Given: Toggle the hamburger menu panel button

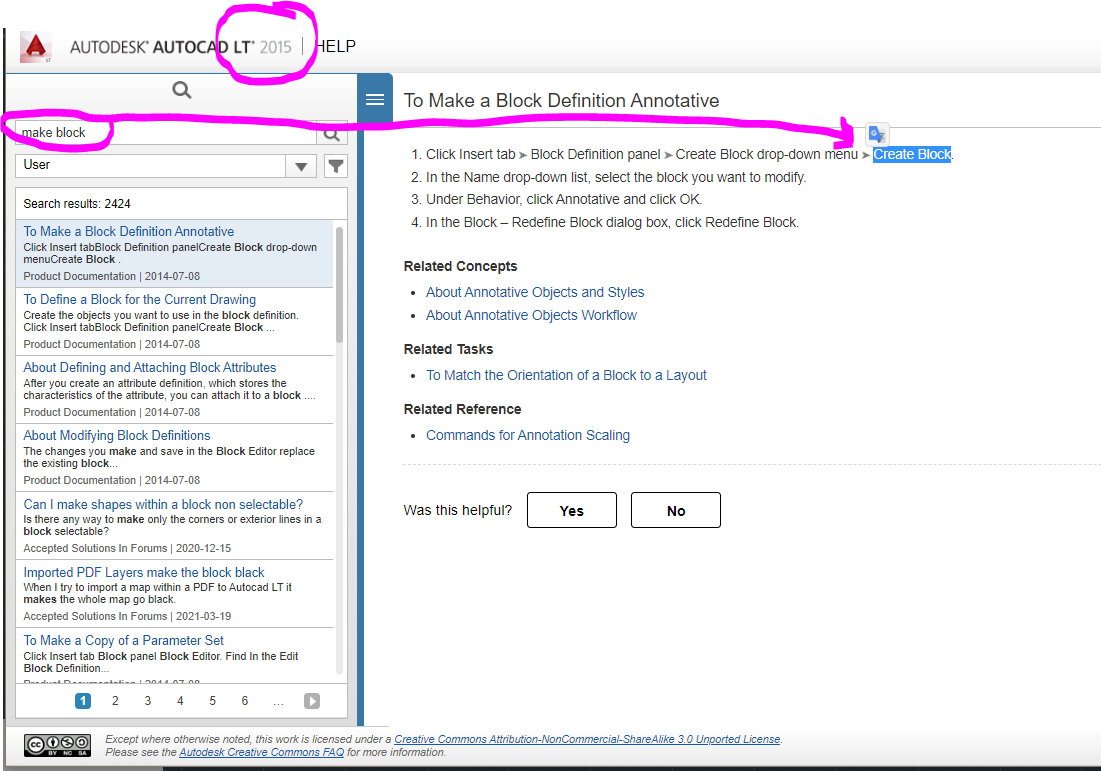Looking at the screenshot, I should coord(375,100).
